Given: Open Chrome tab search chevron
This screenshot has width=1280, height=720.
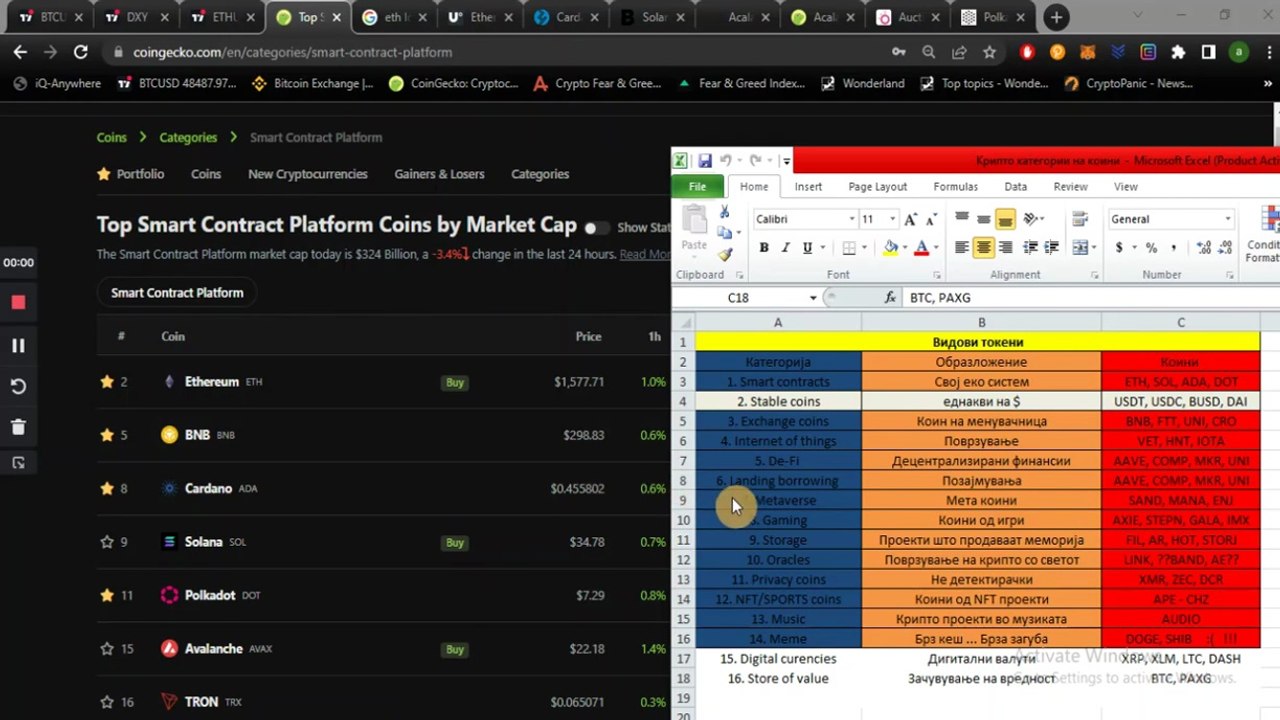Looking at the screenshot, I should click(1138, 15).
